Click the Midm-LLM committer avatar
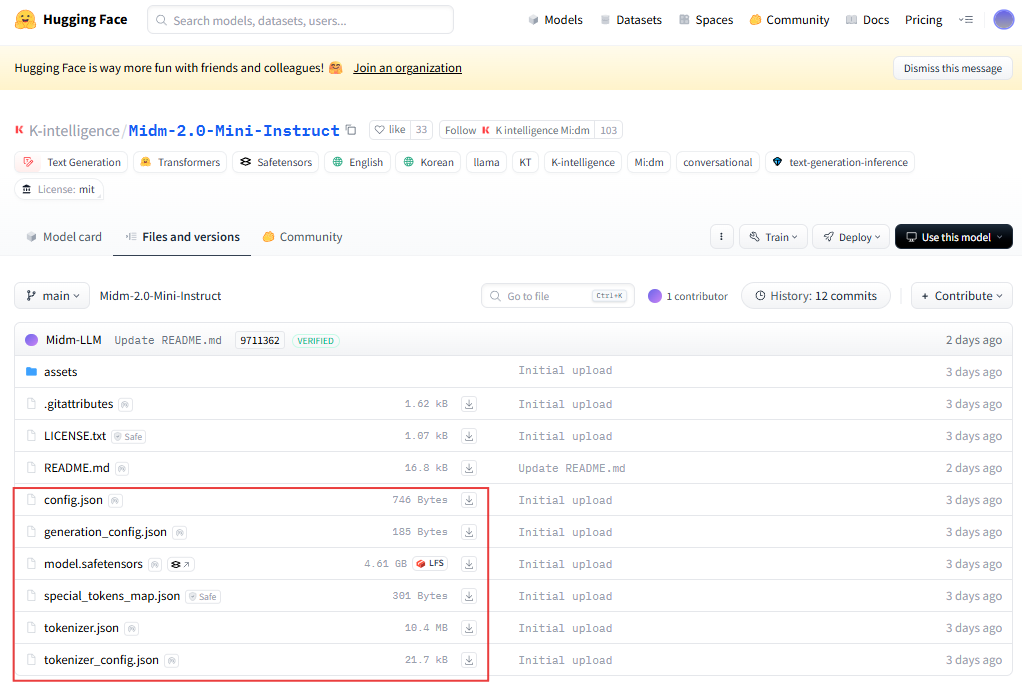This screenshot has width=1022, height=688. (31, 340)
